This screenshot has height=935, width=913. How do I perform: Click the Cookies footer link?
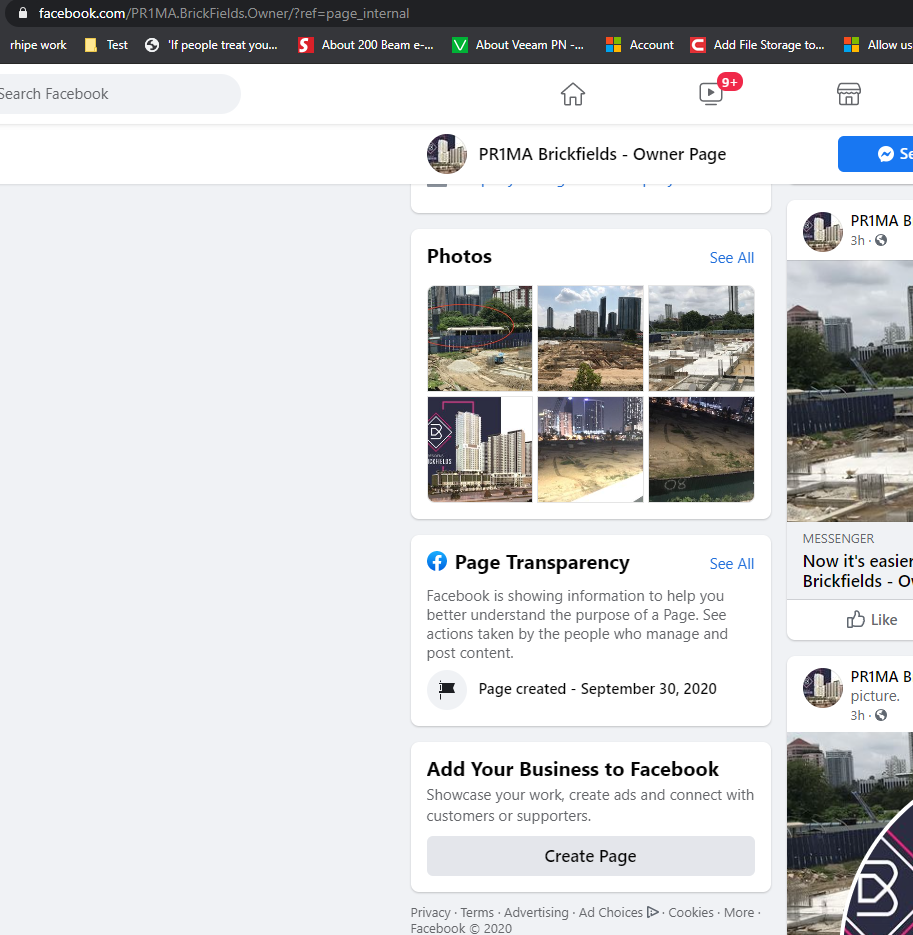691,912
